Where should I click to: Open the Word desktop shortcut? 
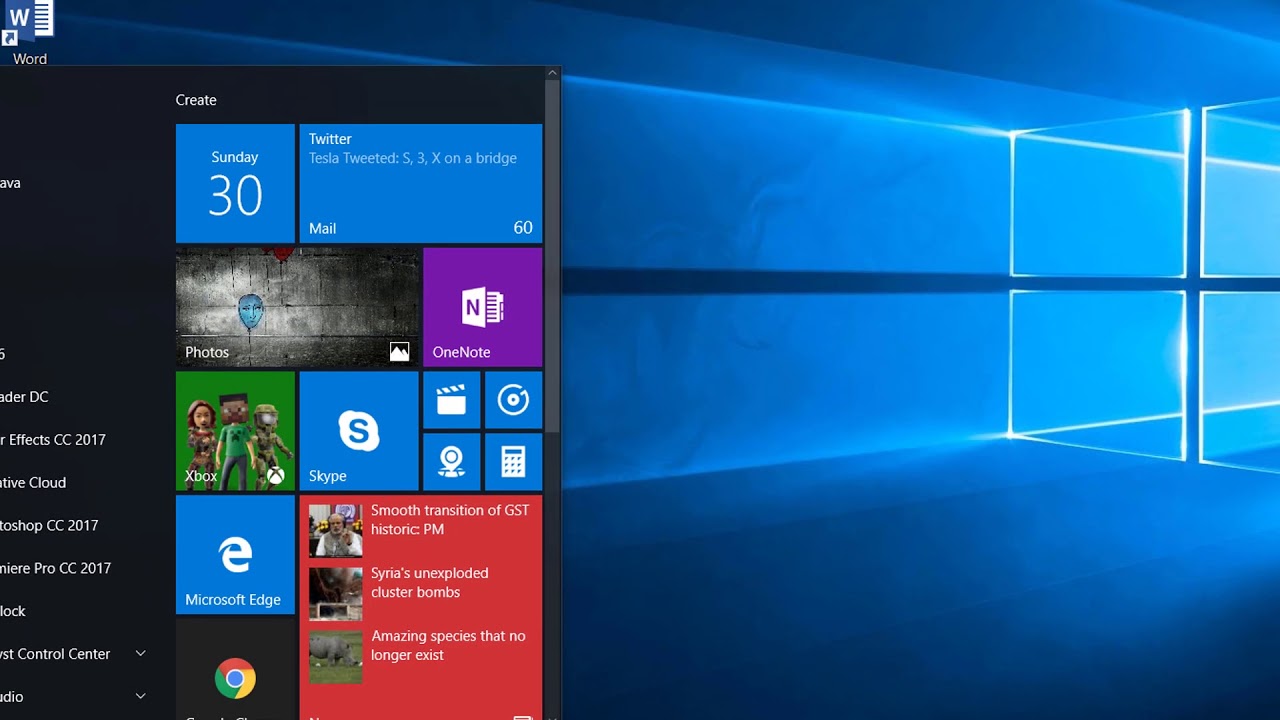click(29, 33)
